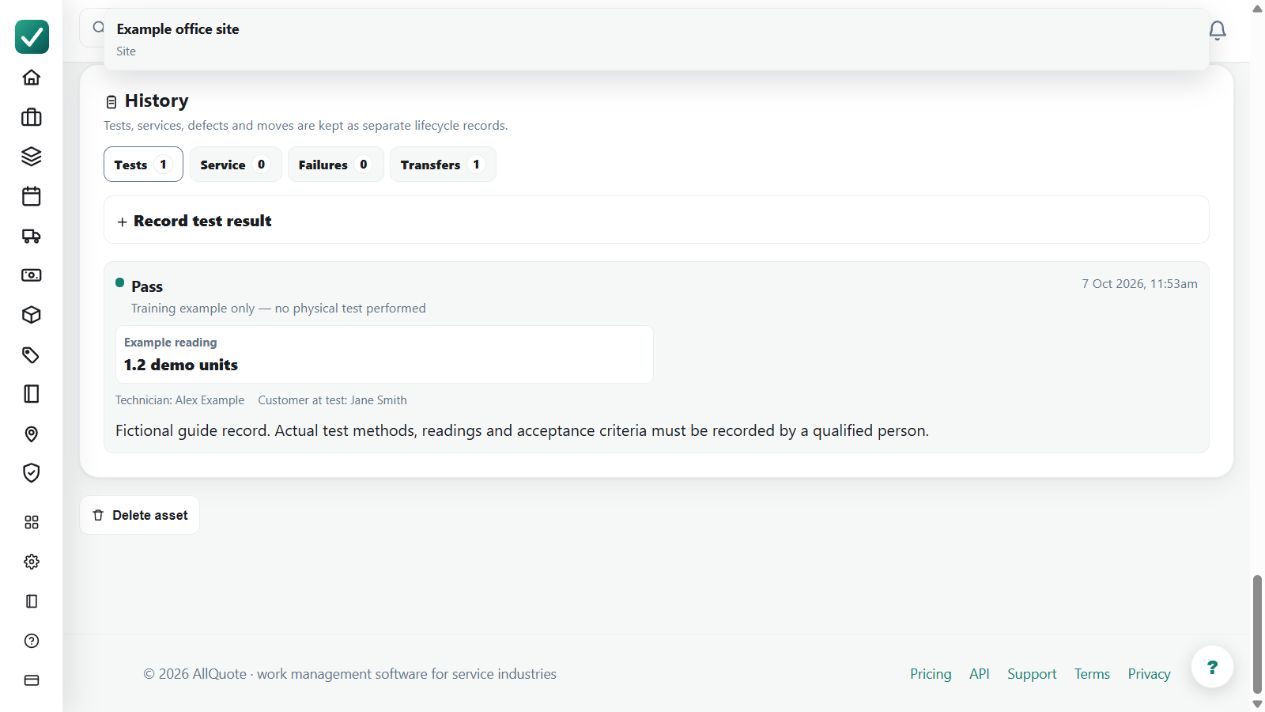Click the trash icon on Delete asset
Viewport: 1265px width, 712px height.
[x=98, y=515]
